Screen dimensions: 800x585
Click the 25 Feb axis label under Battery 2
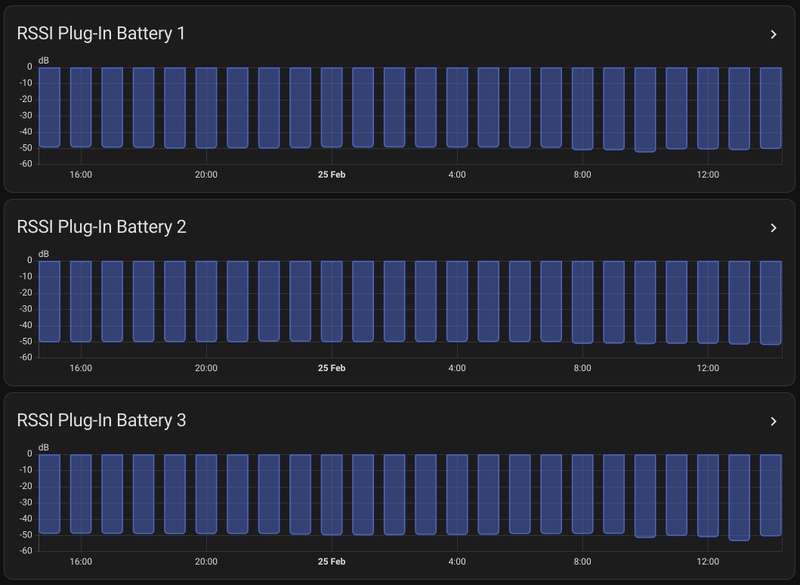[332, 368]
